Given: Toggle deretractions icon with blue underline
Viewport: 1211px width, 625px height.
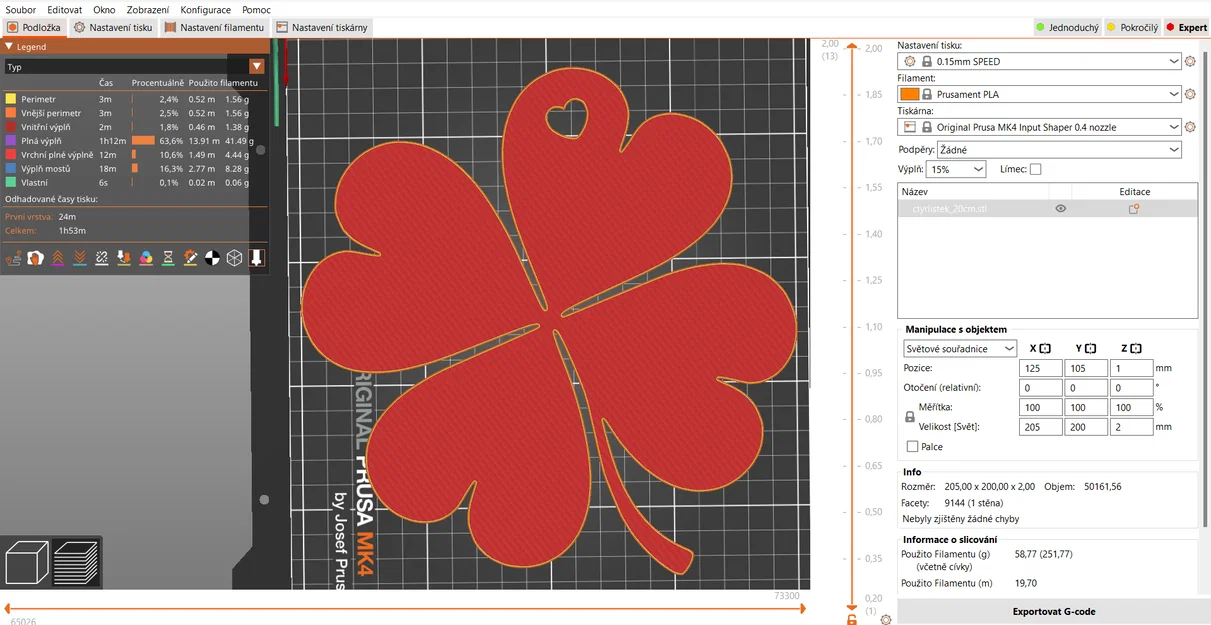Looking at the screenshot, I should [x=80, y=258].
